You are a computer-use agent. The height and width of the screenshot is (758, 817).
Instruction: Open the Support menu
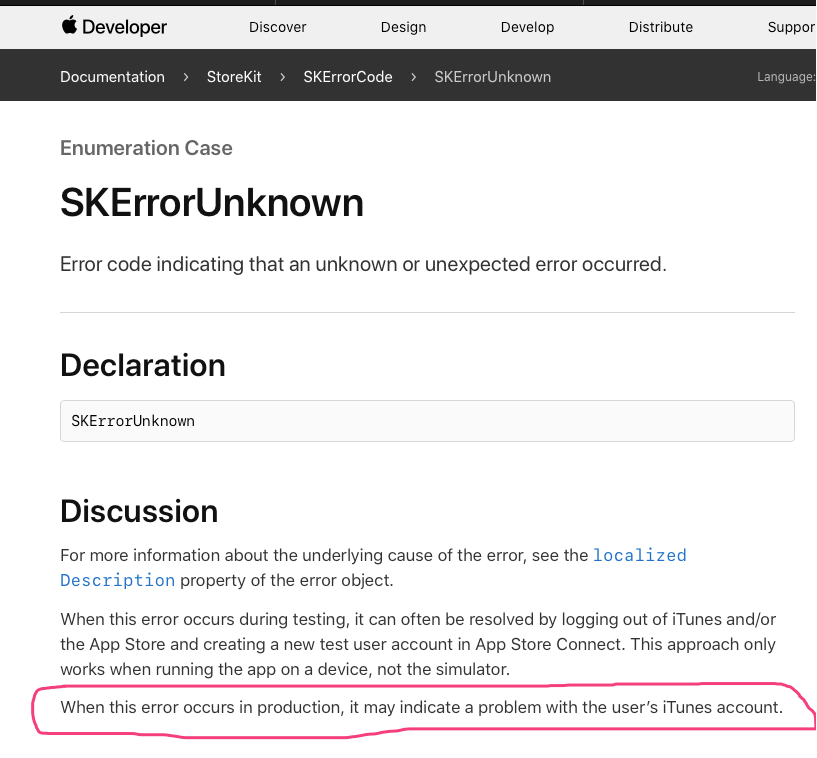click(x=791, y=27)
